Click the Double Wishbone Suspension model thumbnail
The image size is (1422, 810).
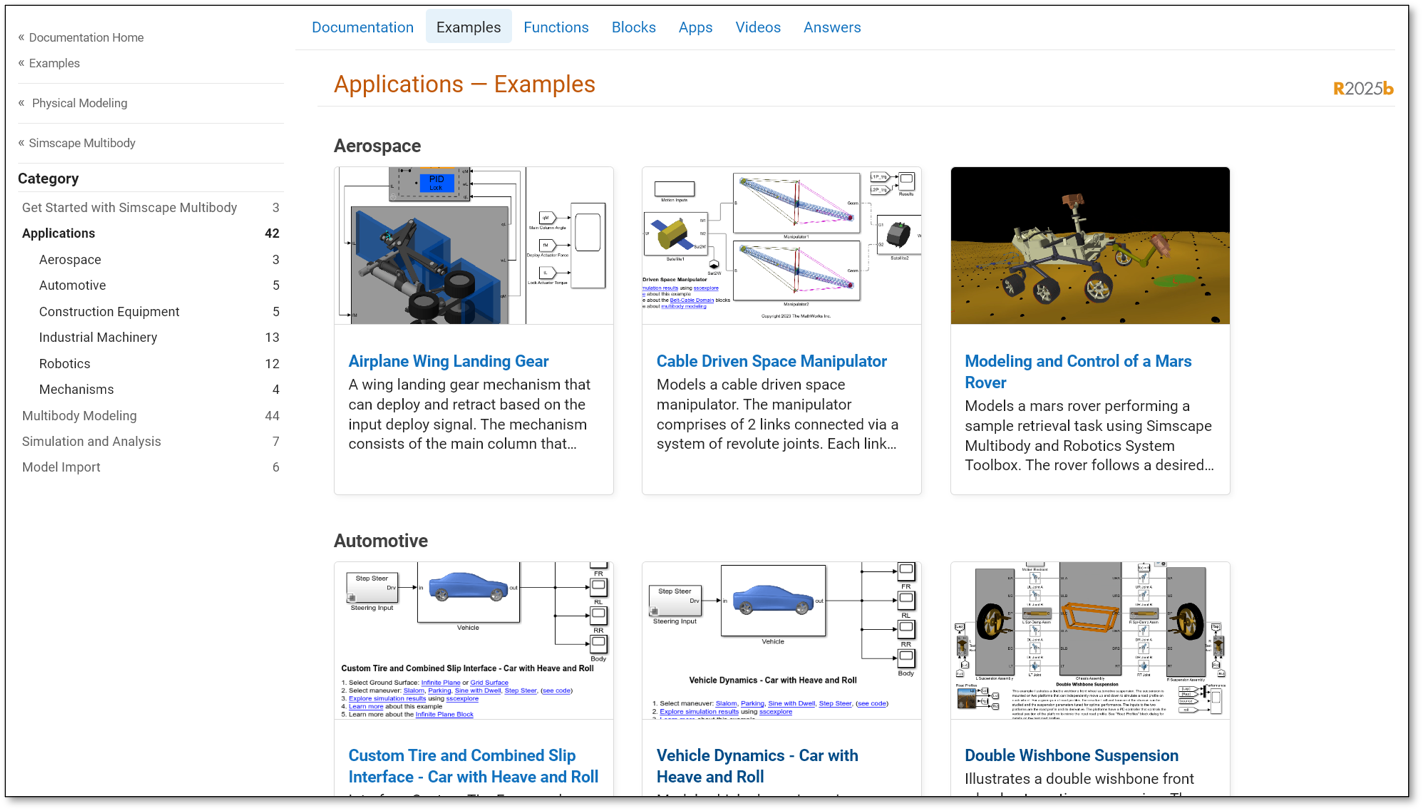1090,640
